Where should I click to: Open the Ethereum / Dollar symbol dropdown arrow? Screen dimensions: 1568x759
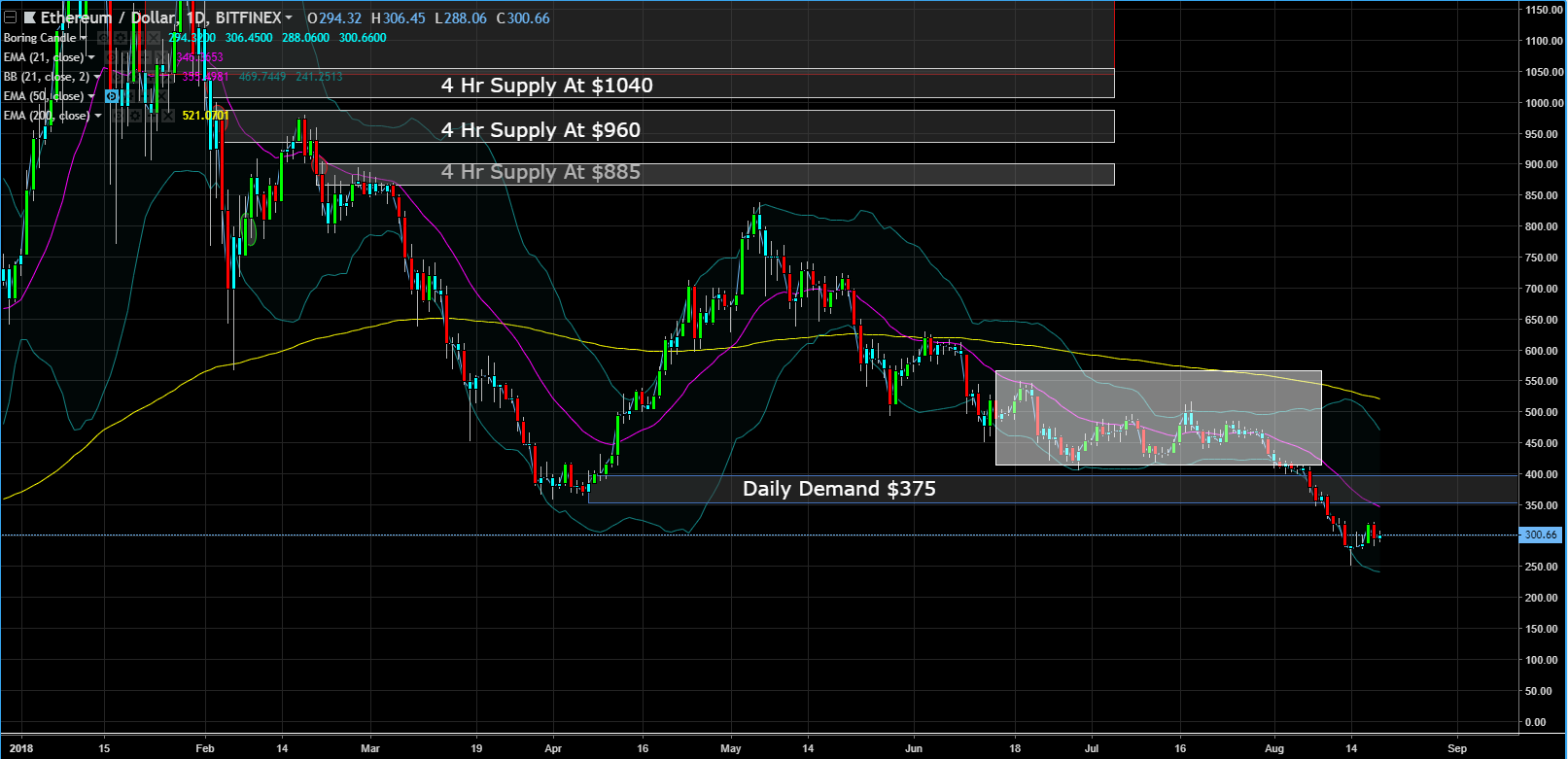point(289,17)
